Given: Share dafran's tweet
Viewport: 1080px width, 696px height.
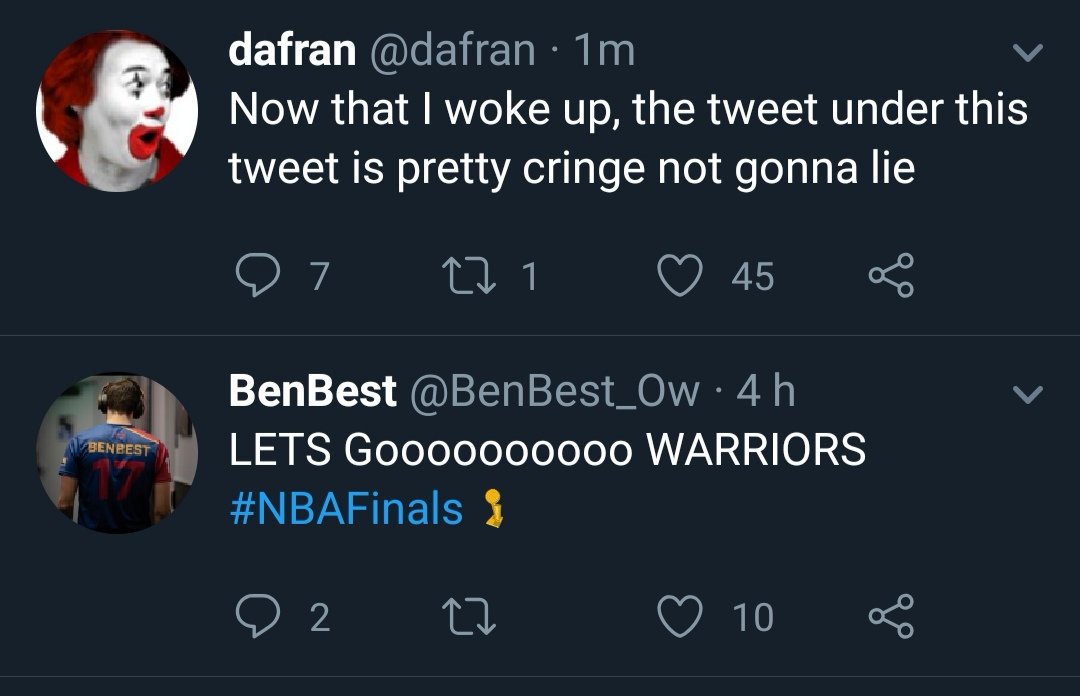Looking at the screenshot, I should tap(890, 276).
